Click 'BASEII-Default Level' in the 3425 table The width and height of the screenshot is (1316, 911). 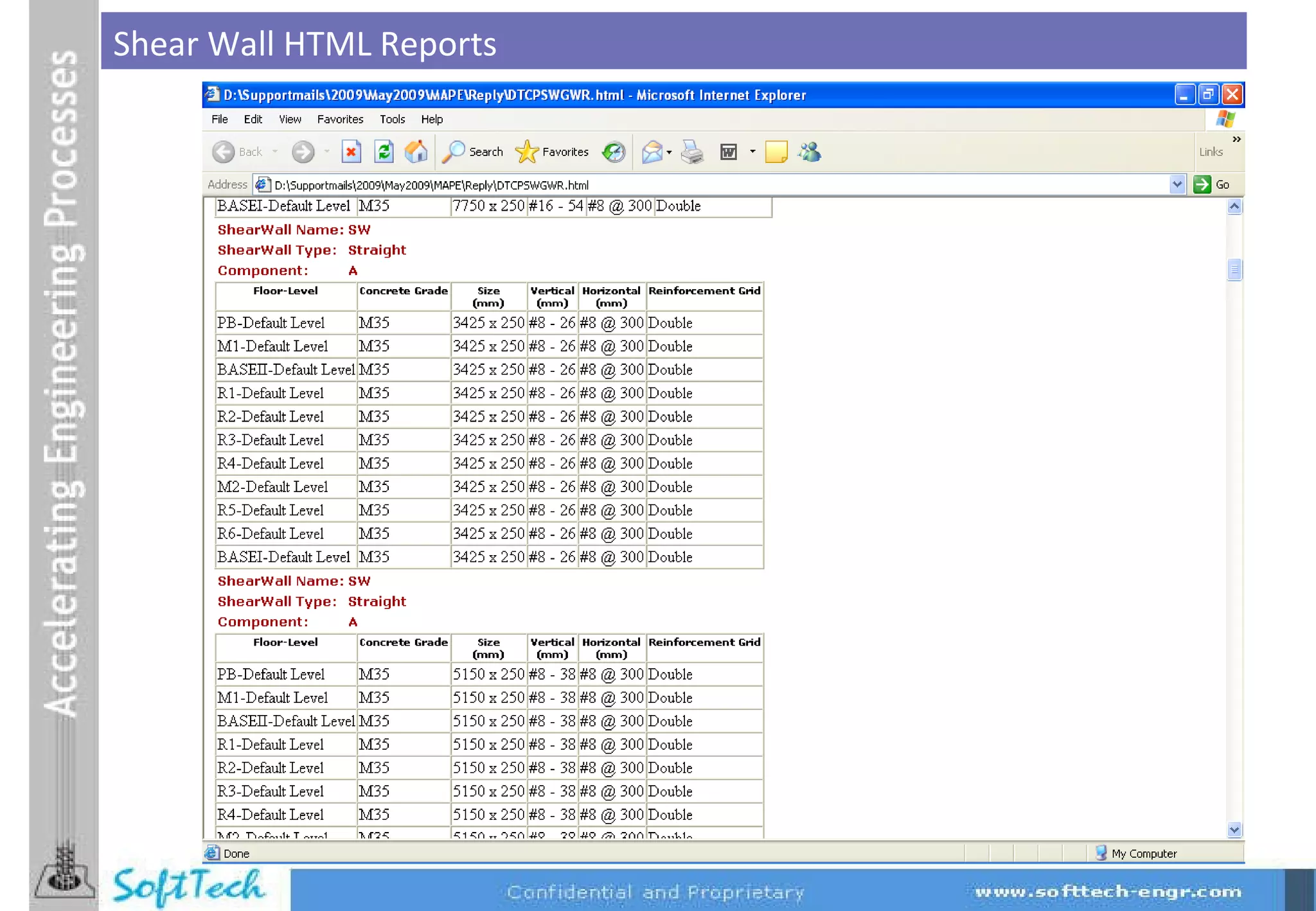point(286,370)
